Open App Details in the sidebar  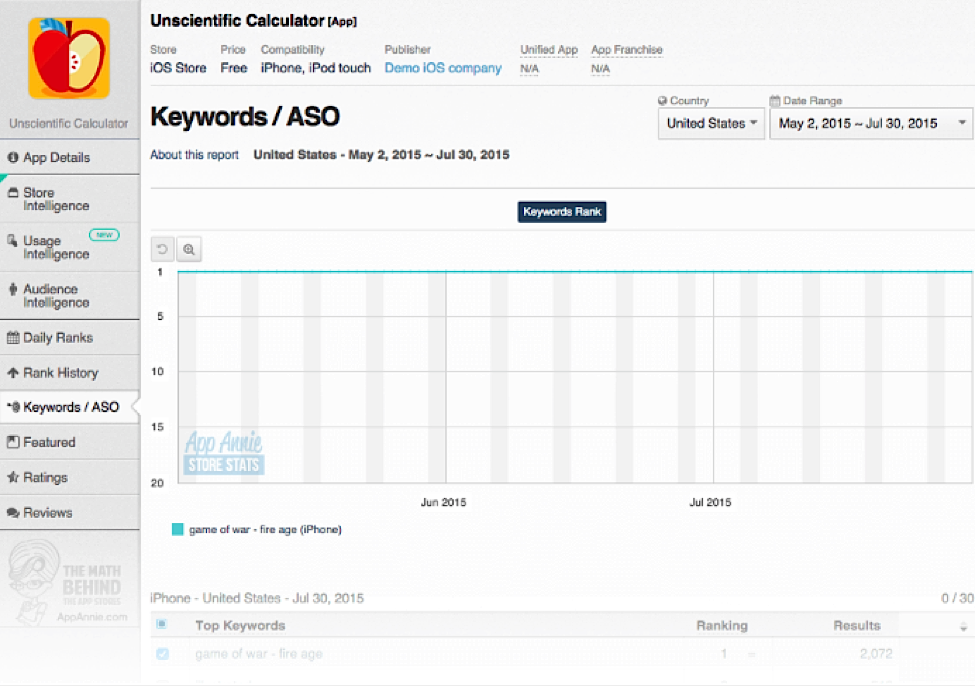click(x=70, y=157)
